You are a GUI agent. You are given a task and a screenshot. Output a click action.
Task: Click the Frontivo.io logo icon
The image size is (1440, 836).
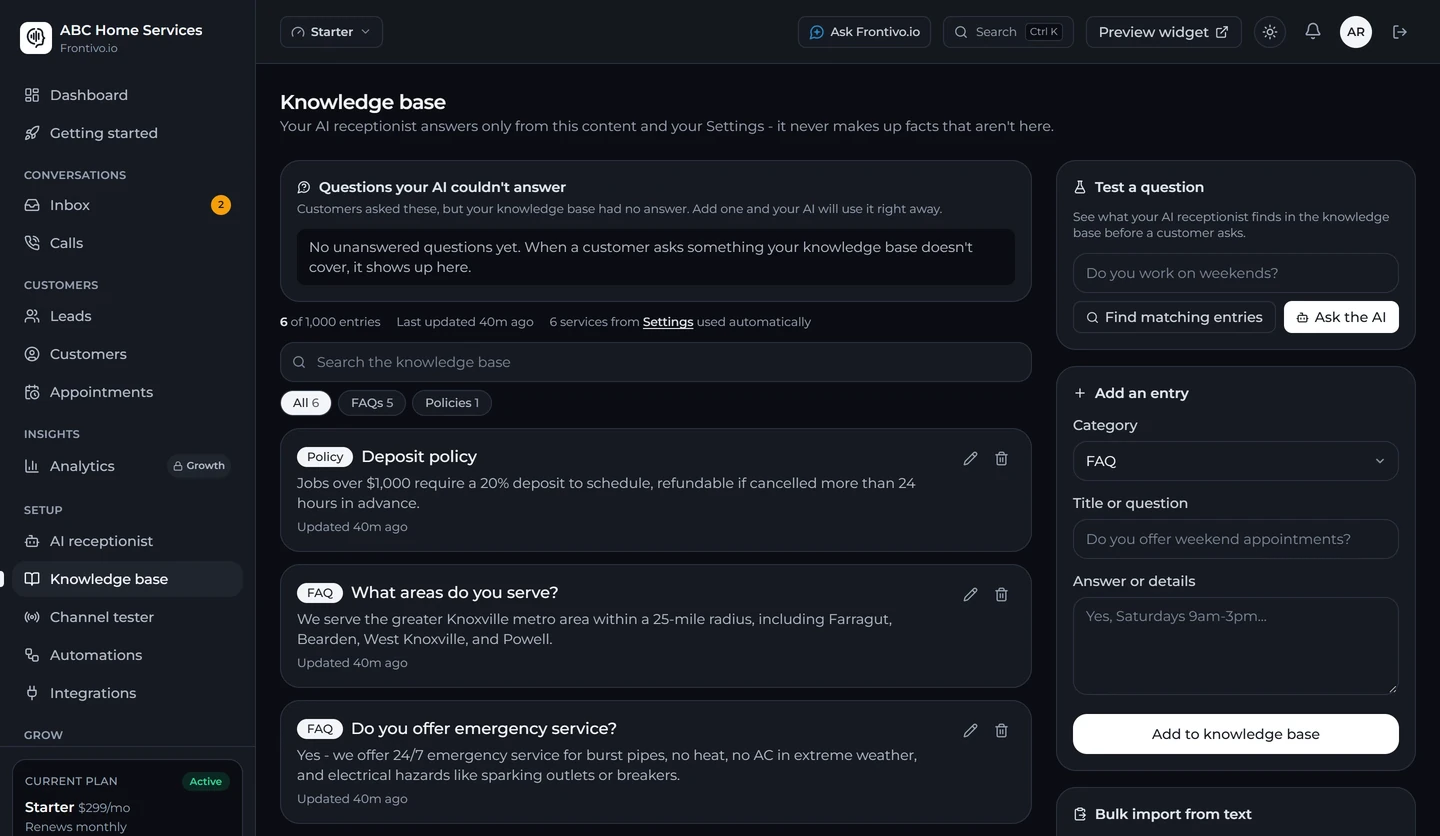point(36,38)
